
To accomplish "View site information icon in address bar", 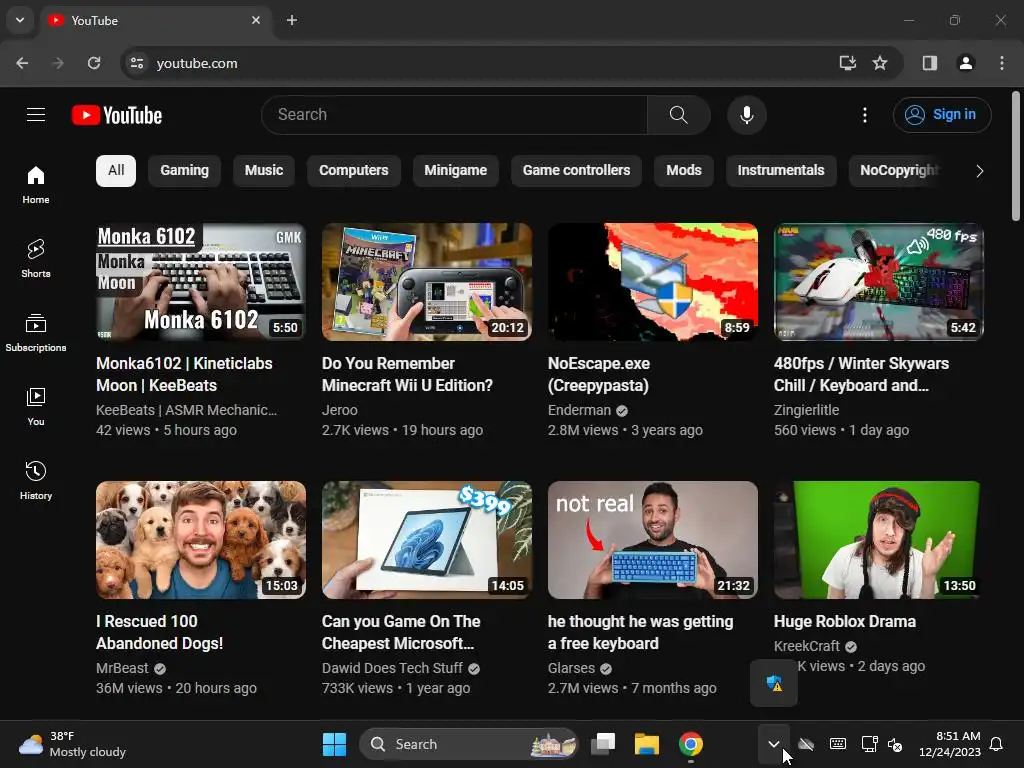I will click(x=137, y=63).
